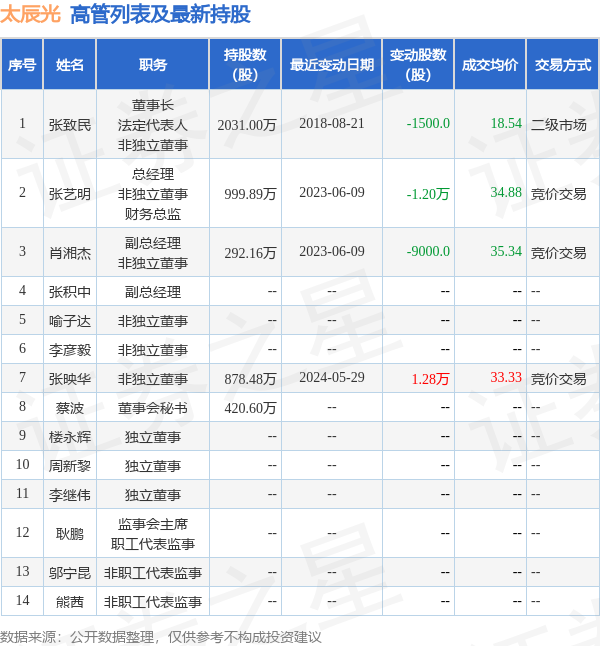Click the 姓名 column header
Image resolution: width=600 pixels, height=646 pixels.
(x=70, y=65)
